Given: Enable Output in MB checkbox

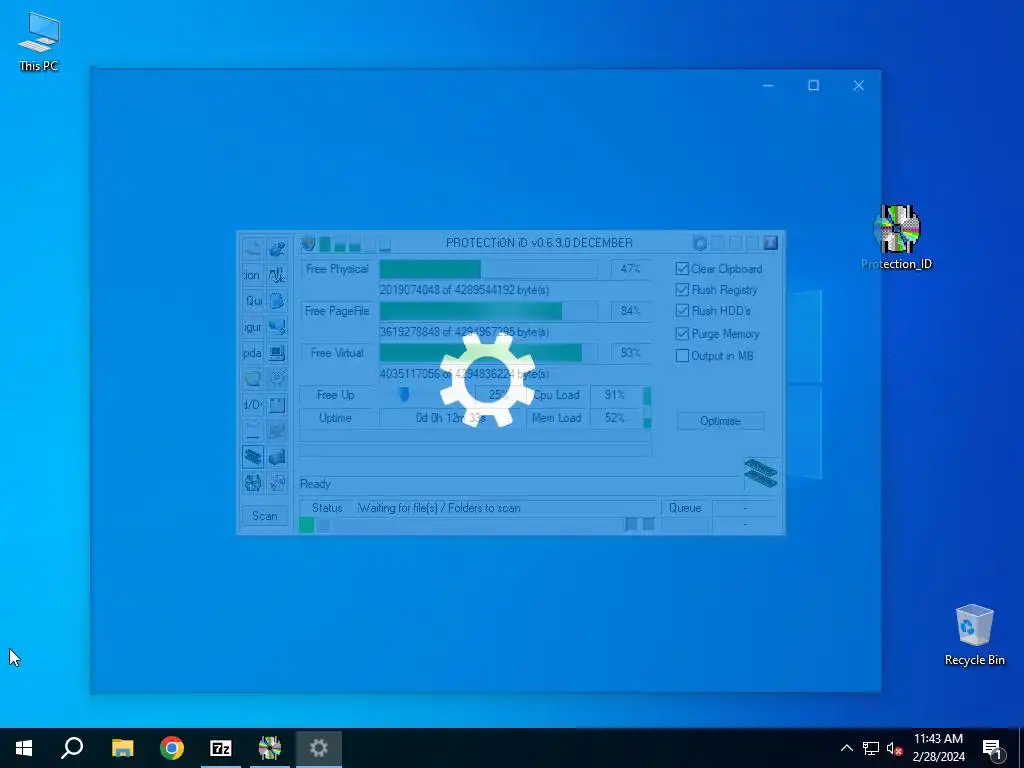Looking at the screenshot, I should [682, 356].
